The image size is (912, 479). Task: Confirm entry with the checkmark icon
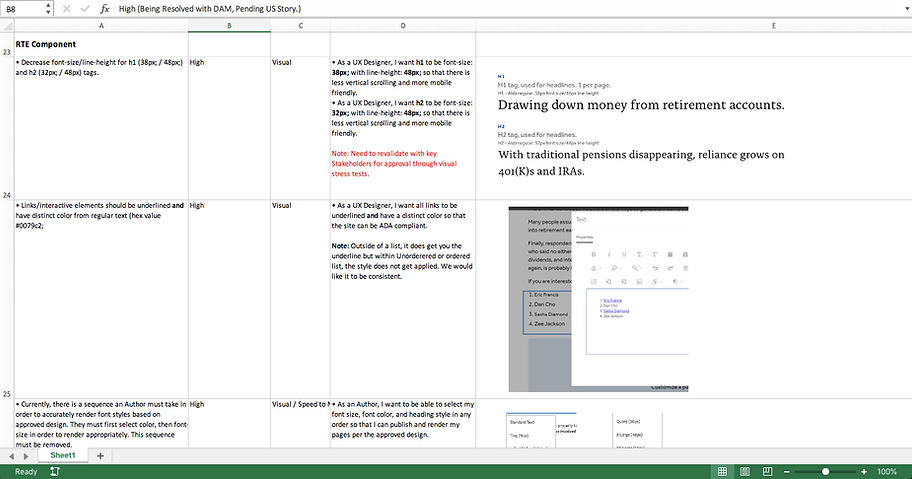[x=86, y=9]
